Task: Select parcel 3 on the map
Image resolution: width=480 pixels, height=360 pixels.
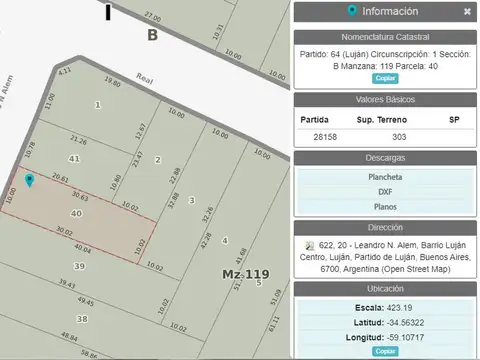Action: (191, 200)
